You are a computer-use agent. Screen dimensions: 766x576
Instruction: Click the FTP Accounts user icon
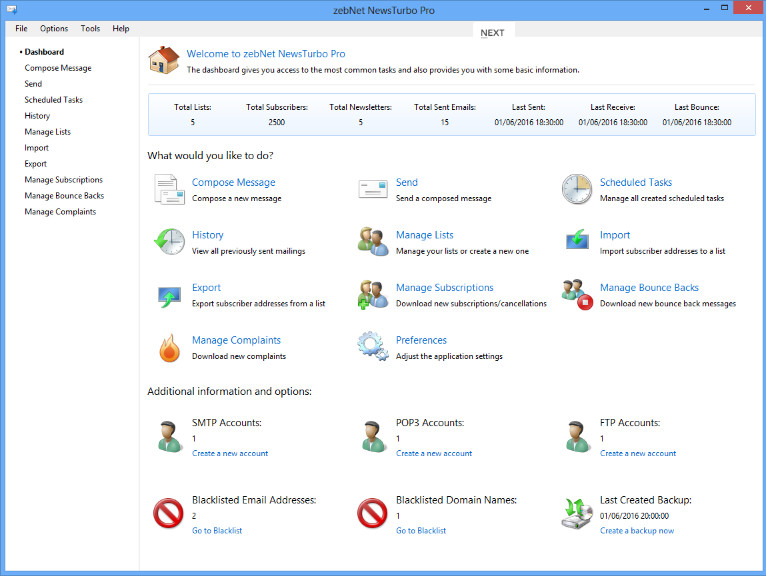point(577,437)
